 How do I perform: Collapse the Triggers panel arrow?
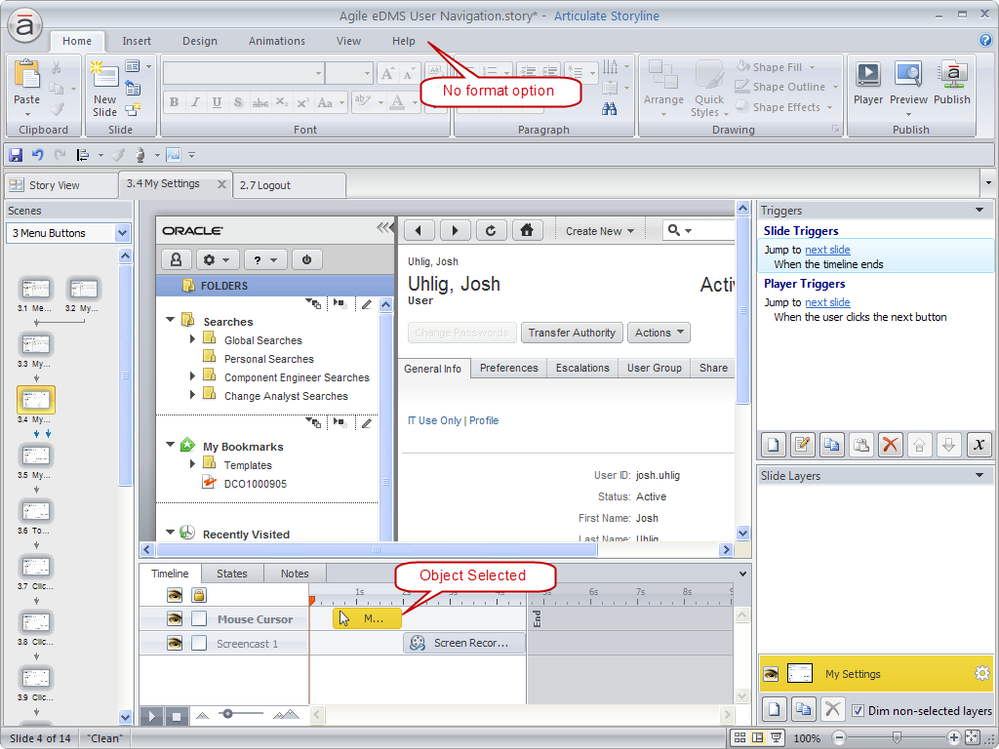point(979,210)
